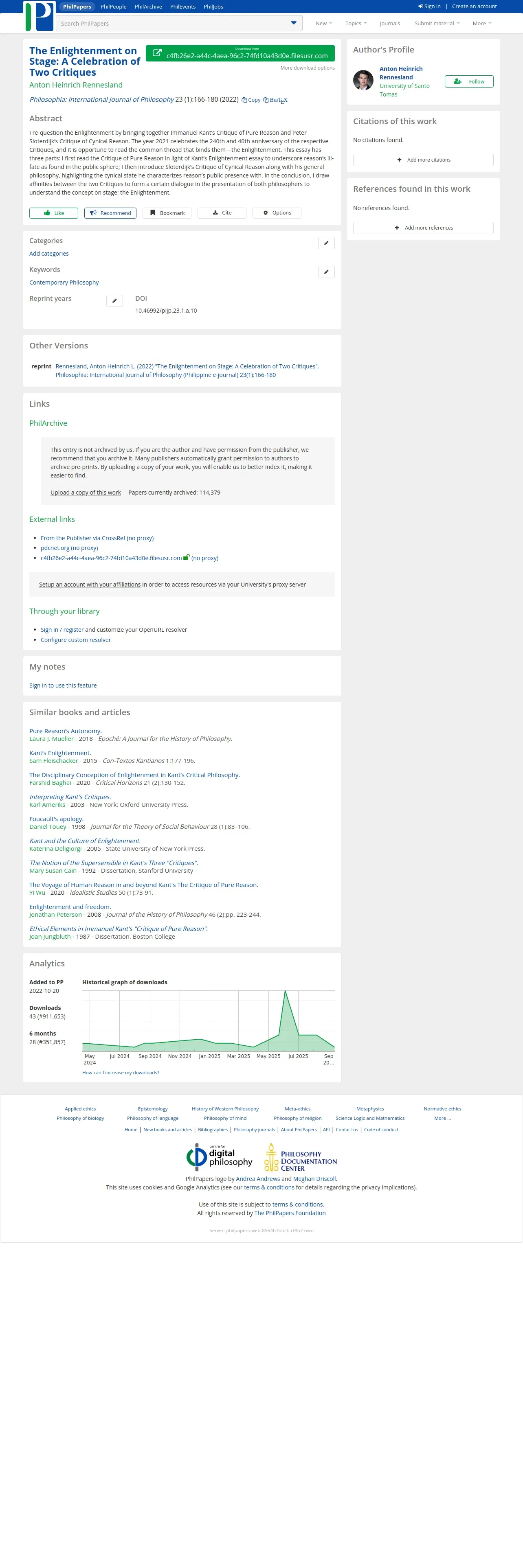Open Foucault's apology article
The width and height of the screenshot is (523, 1568).
(x=56, y=819)
